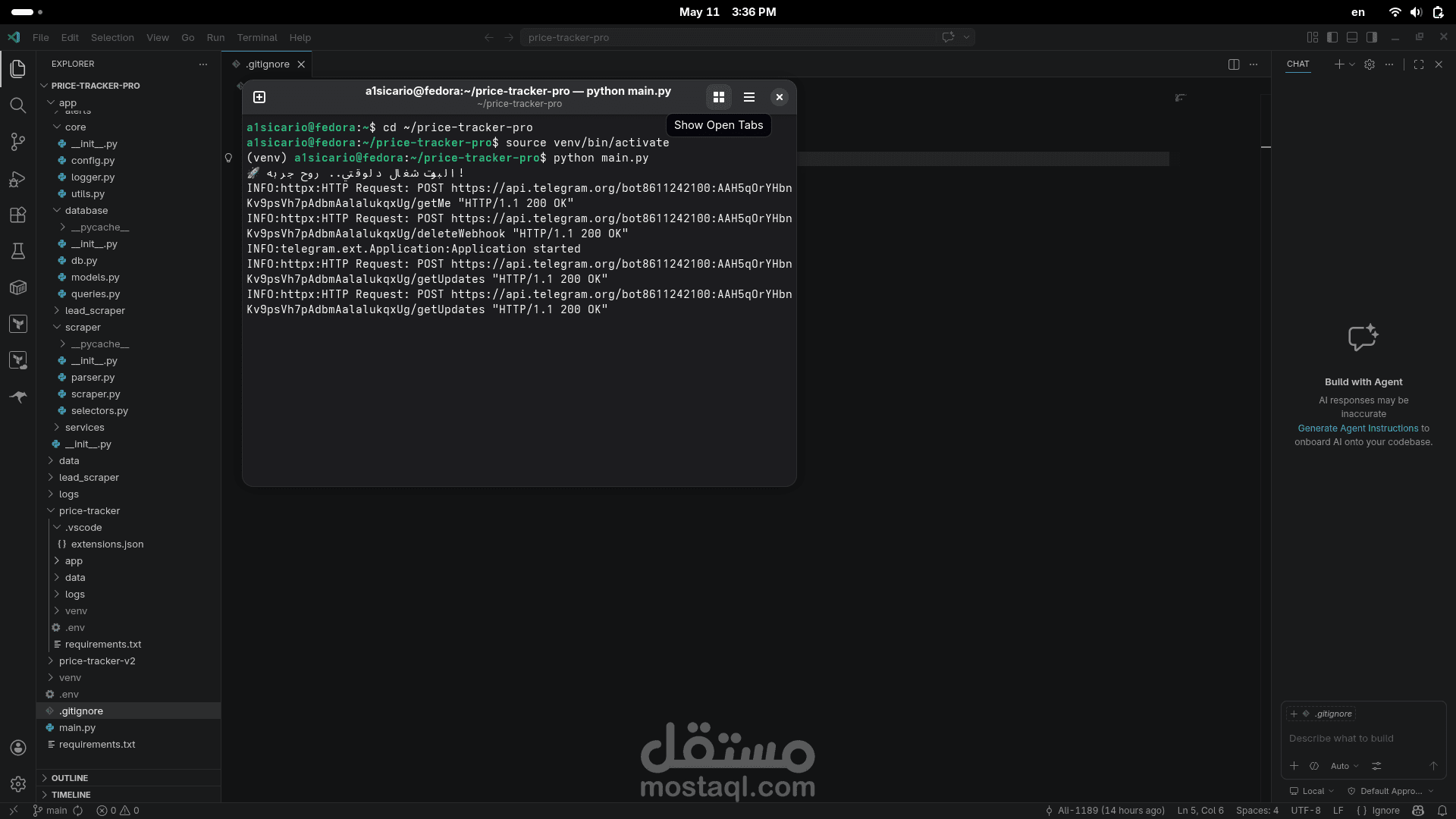Open the Run and Debug view
Image resolution: width=1456 pixels, height=819 pixels.
[18, 179]
